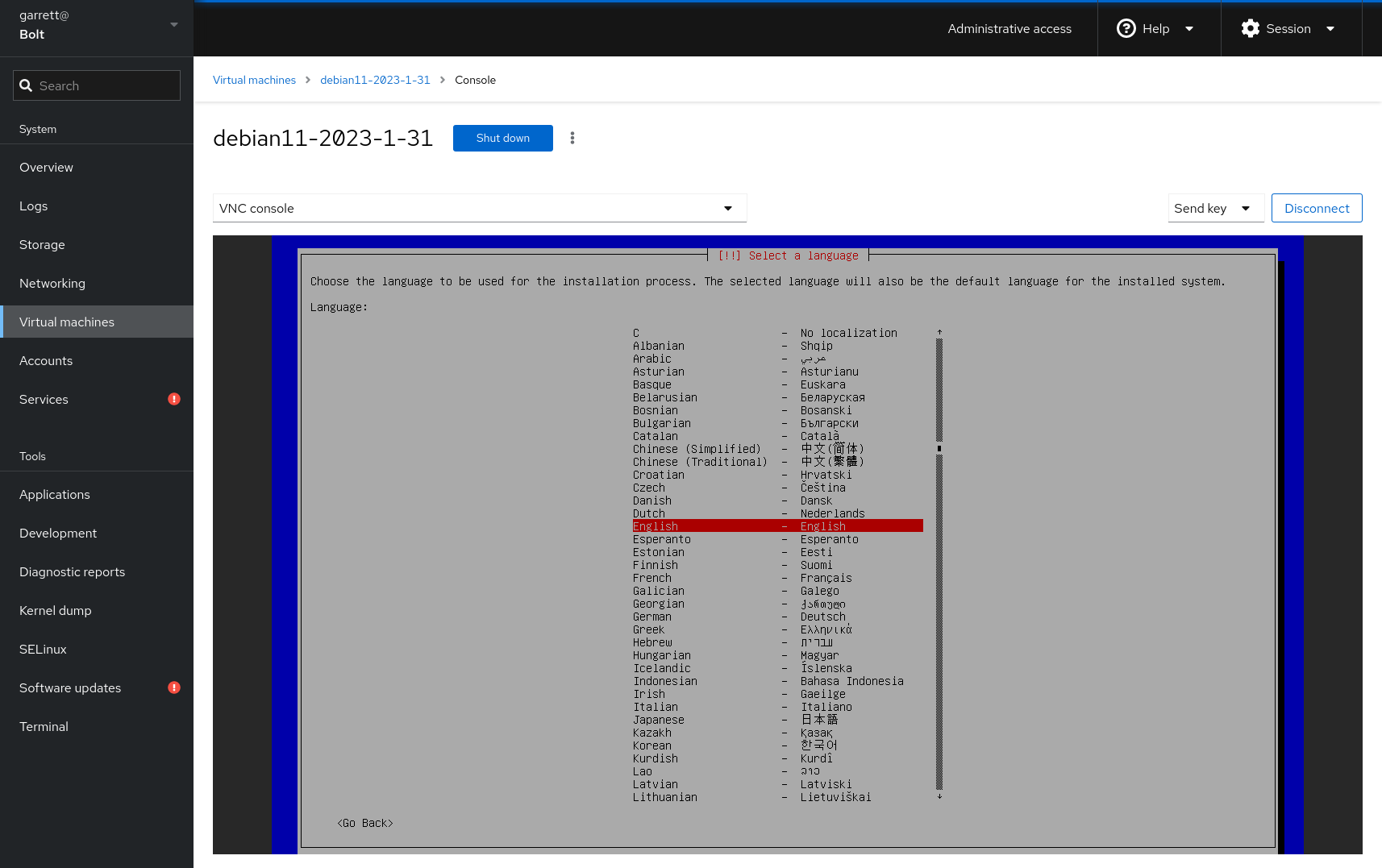The height and width of the screenshot is (868, 1382).
Task: Open the Kernel dump page
Action: point(55,610)
